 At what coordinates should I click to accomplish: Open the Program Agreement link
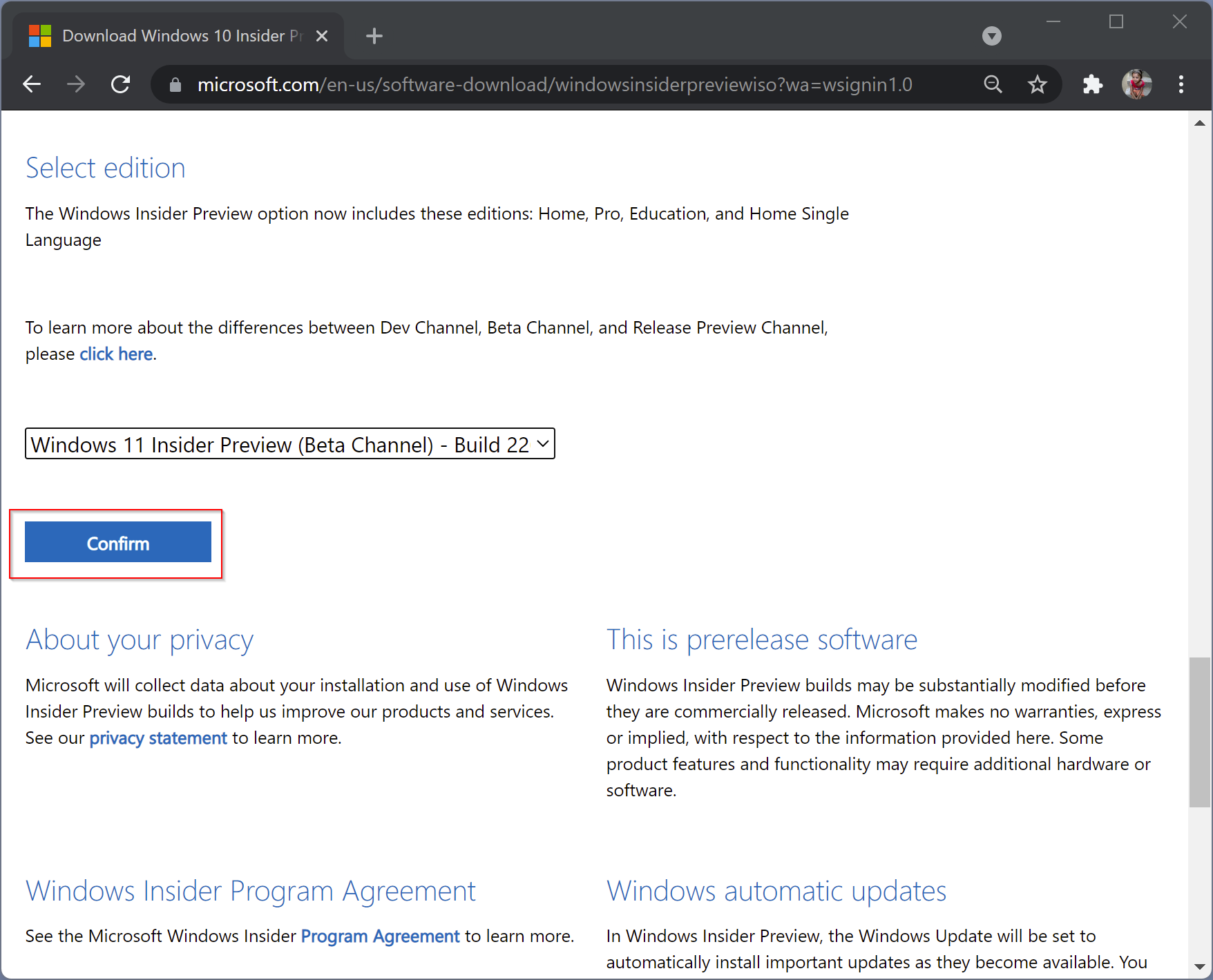[380, 936]
